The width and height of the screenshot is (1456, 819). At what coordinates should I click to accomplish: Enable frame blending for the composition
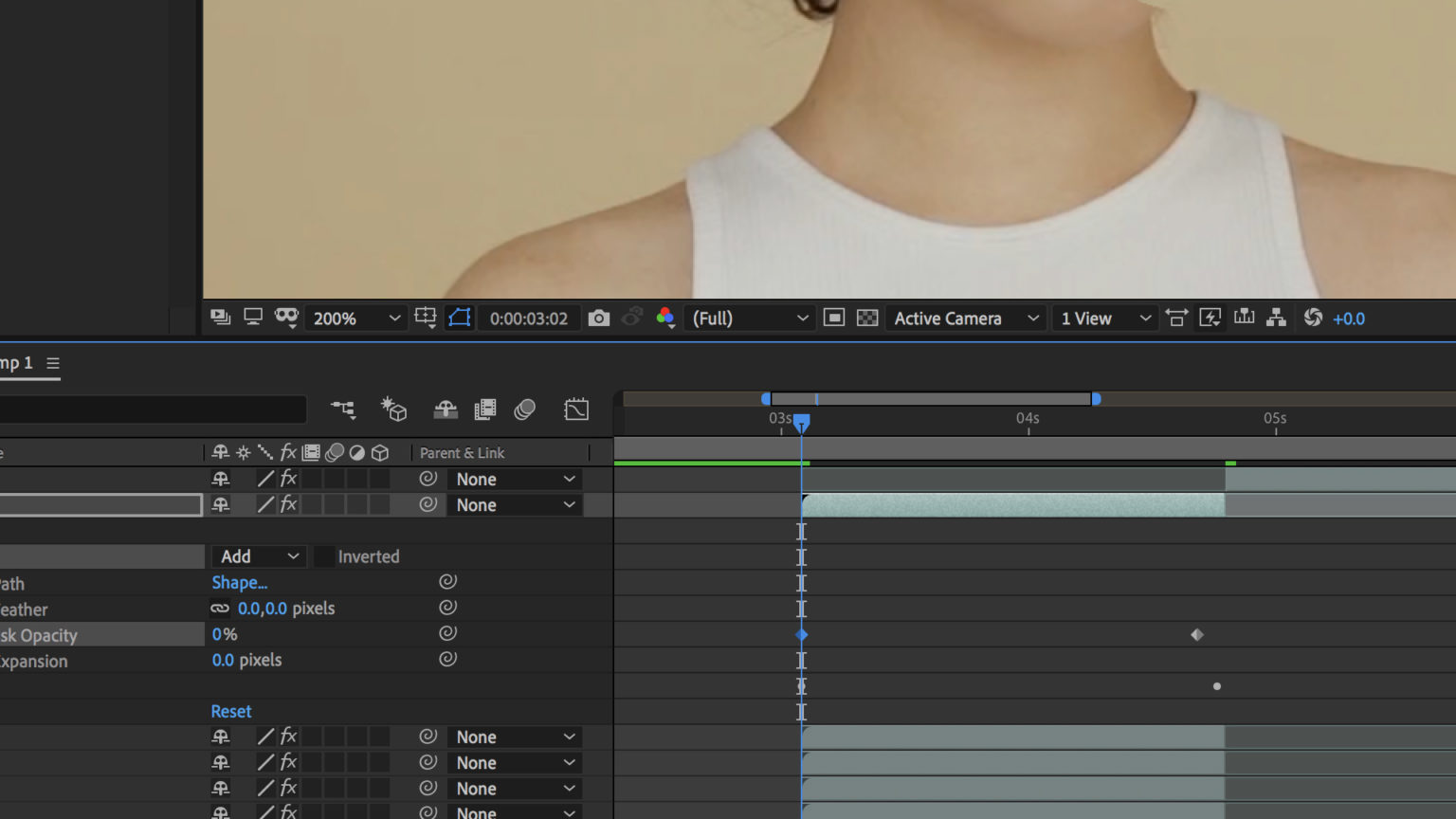pos(485,409)
